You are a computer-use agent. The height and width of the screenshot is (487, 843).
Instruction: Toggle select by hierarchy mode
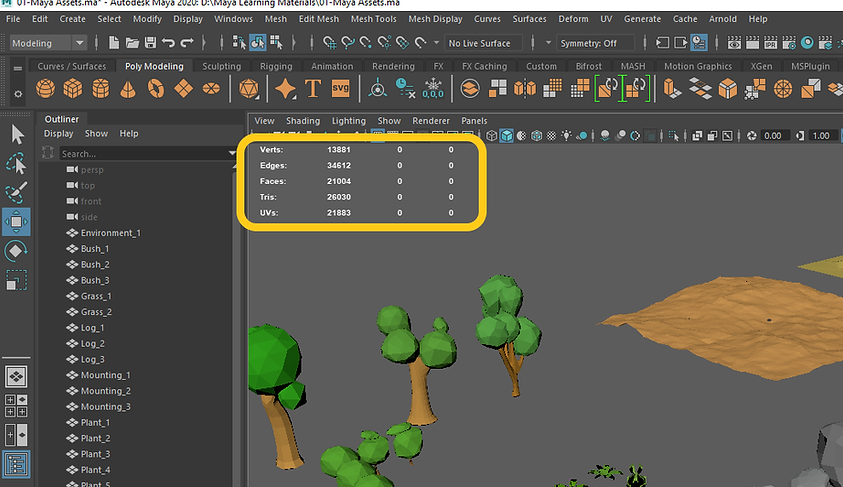(239, 42)
